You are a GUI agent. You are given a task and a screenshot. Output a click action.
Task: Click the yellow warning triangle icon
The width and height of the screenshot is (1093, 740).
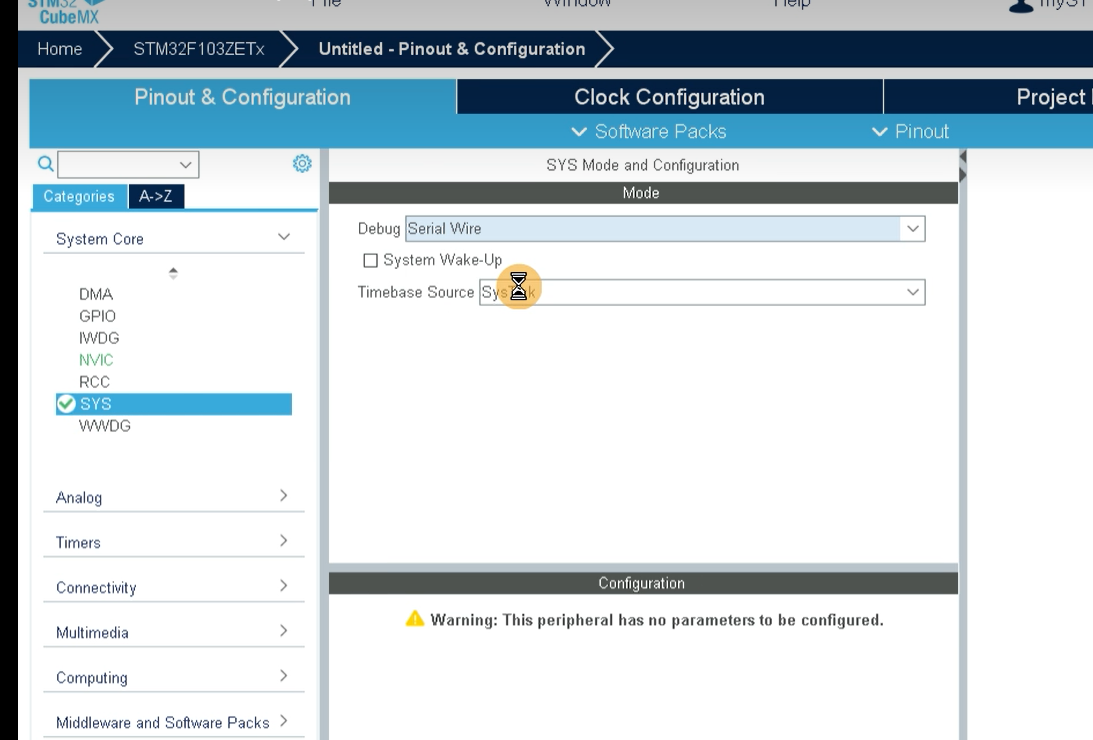[x=415, y=619]
